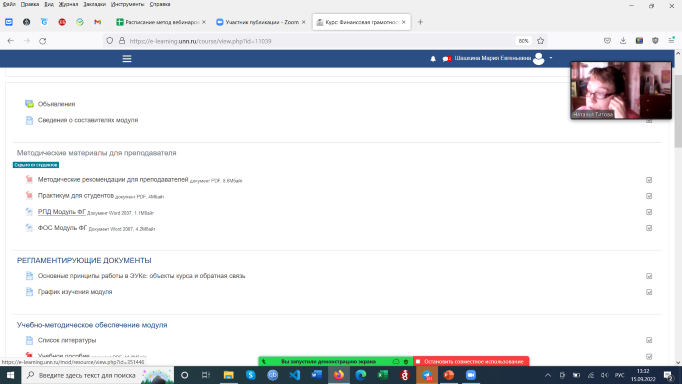The width and height of the screenshot is (682, 384).
Task: Mark График изучения модуля as complete
Action: 649,292
